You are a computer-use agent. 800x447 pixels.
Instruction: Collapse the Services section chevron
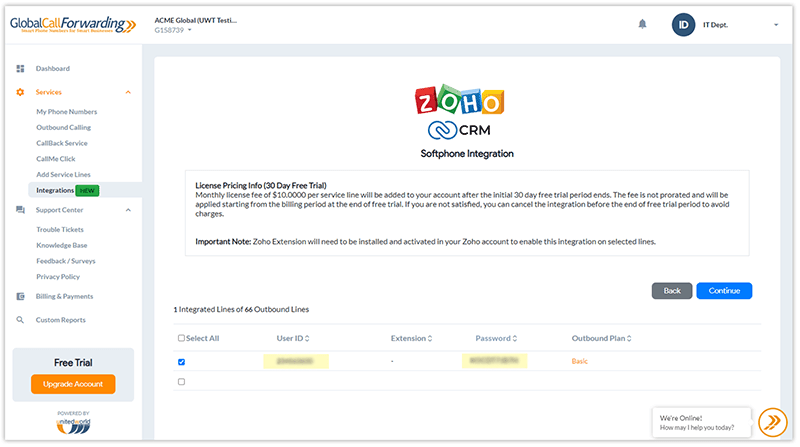(128, 92)
